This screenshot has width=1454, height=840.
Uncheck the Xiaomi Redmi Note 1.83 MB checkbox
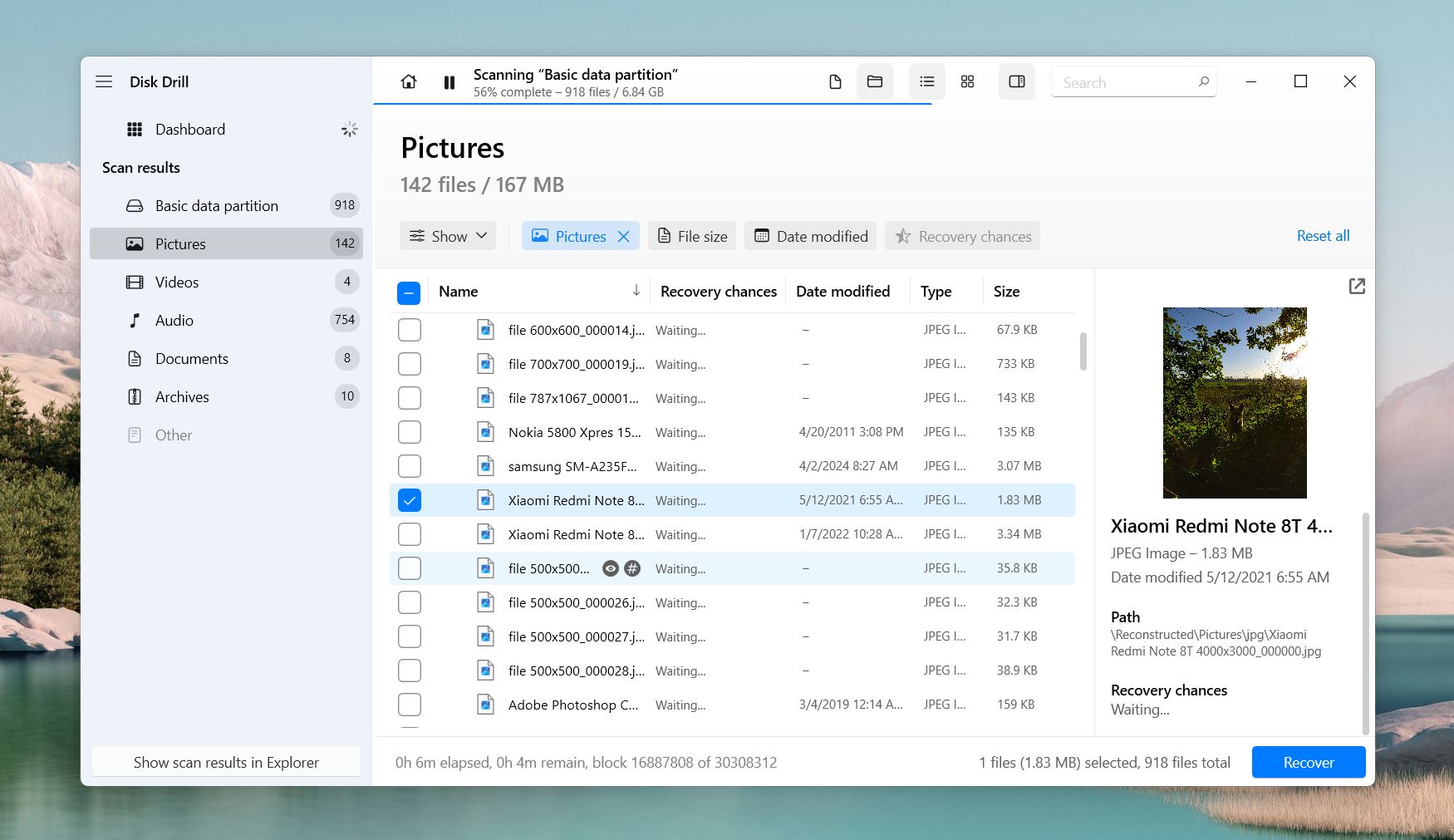tap(410, 500)
